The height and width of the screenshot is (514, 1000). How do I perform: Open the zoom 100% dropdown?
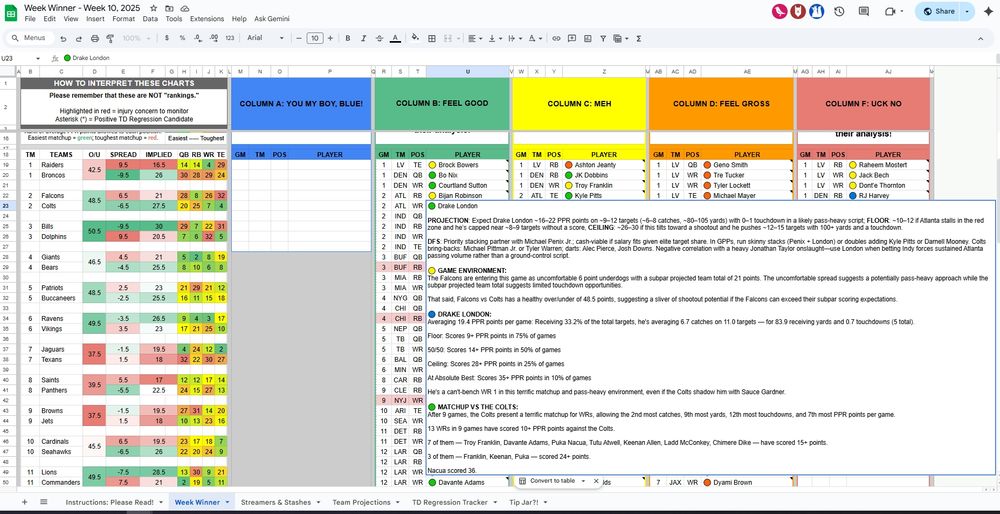[x=136, y=38]
